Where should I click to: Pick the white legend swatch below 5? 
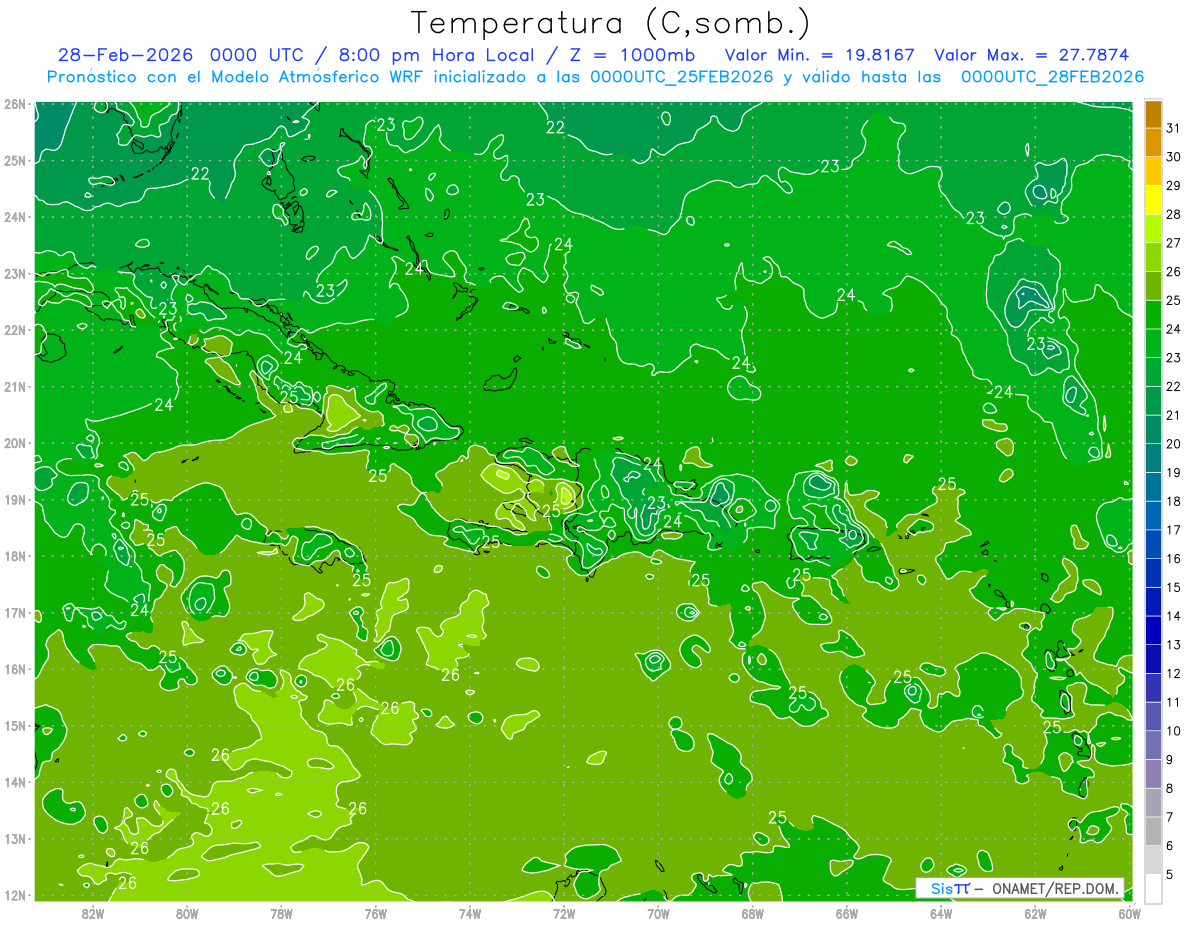pos(1153,888)
